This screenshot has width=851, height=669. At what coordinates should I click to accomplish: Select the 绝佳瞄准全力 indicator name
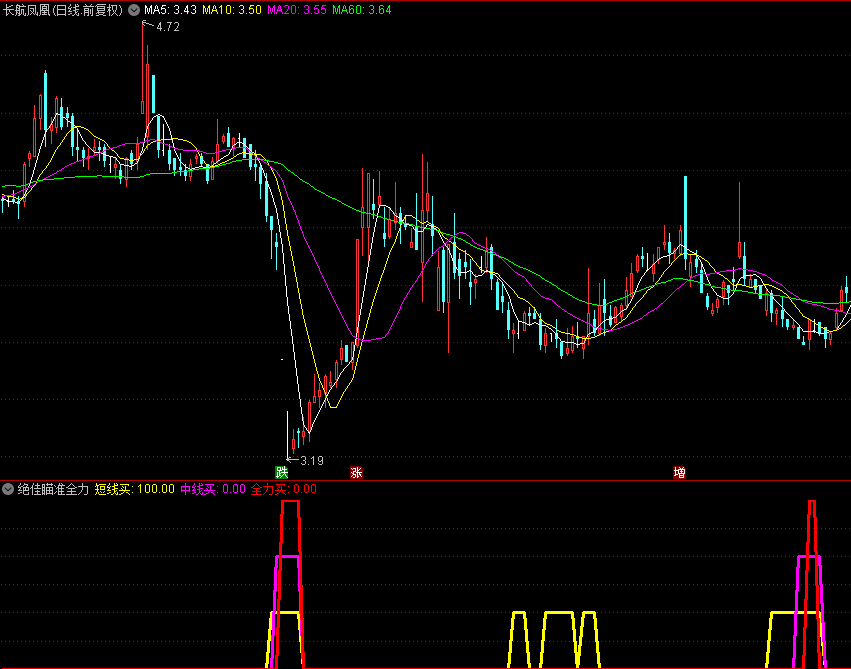tap(53, 489)
